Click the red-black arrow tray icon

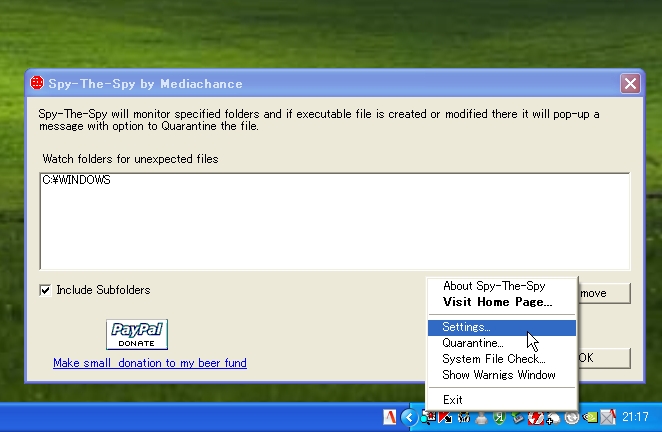point(445,418)
